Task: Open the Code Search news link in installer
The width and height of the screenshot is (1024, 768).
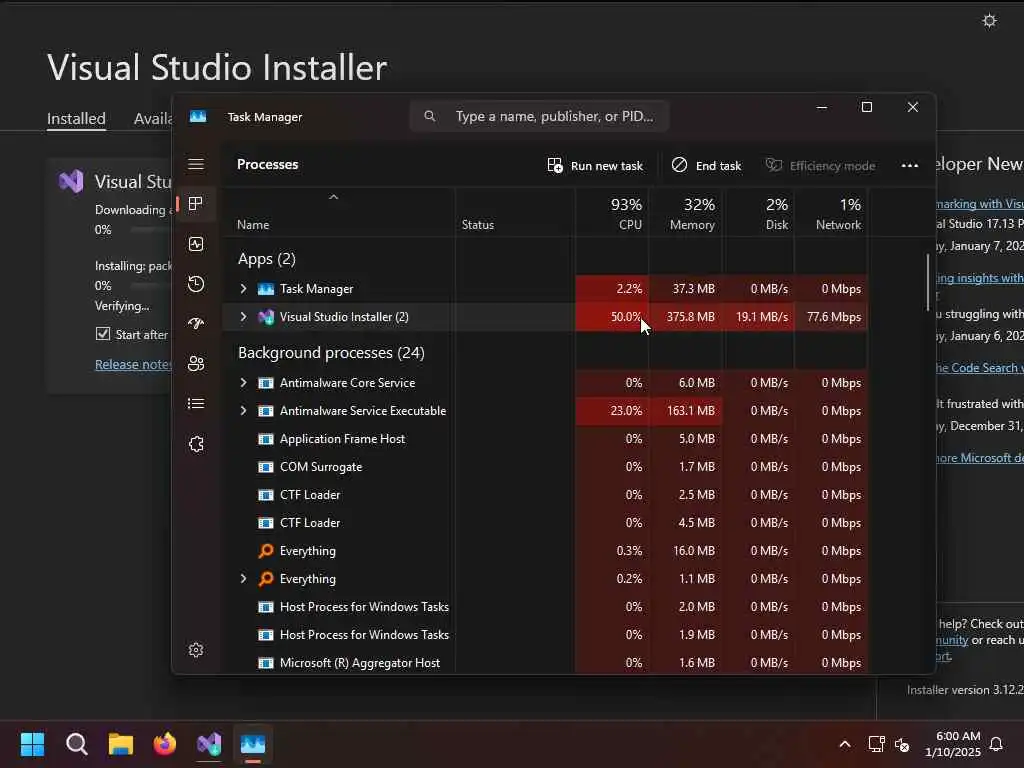Action: click(x=980, y=368)
